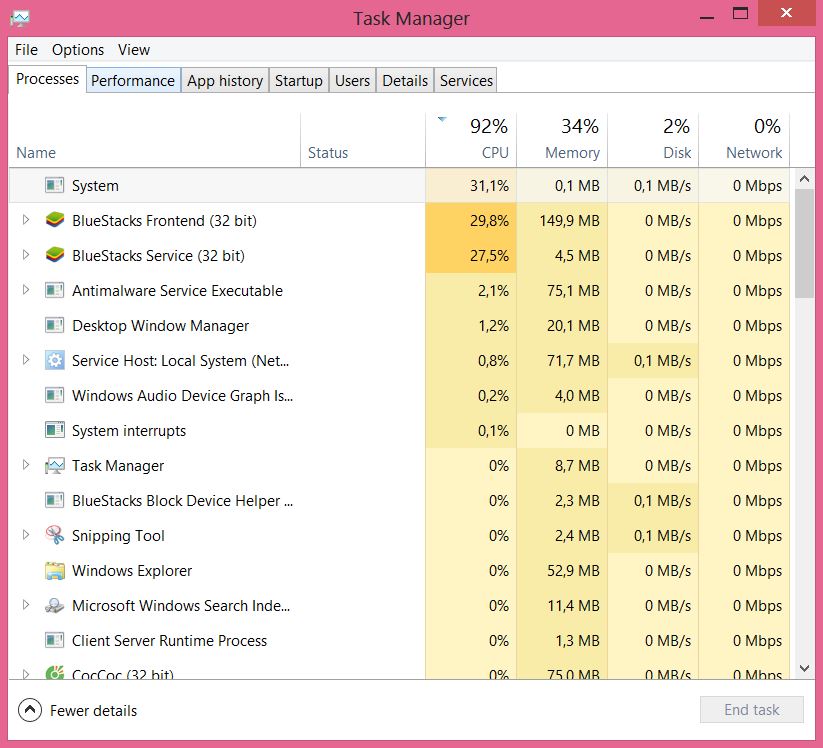
Task: Click the Fewer details link
Action: (93, 711)
